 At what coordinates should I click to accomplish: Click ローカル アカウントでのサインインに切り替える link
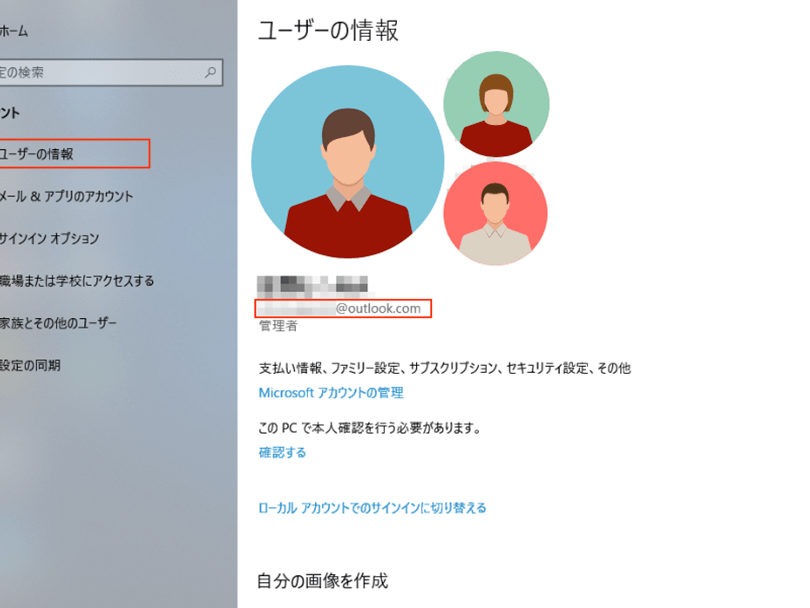(x=372, y=508)
